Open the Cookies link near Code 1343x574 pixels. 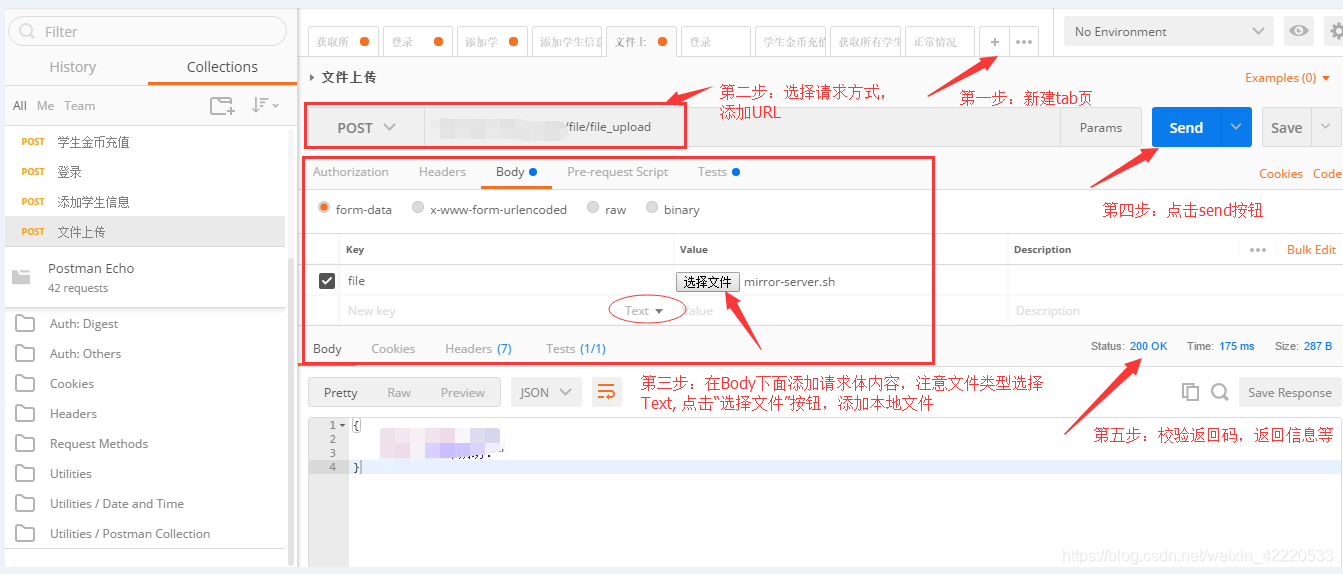pos(1281,173)
